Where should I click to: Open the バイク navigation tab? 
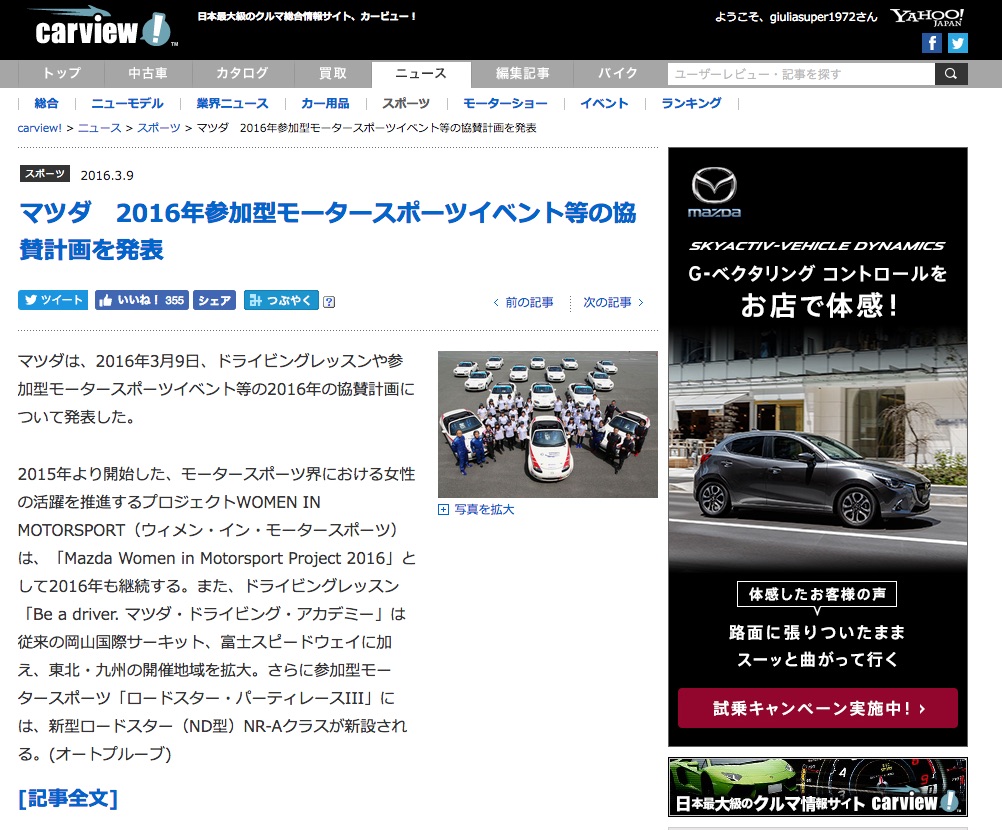[618, 73]
